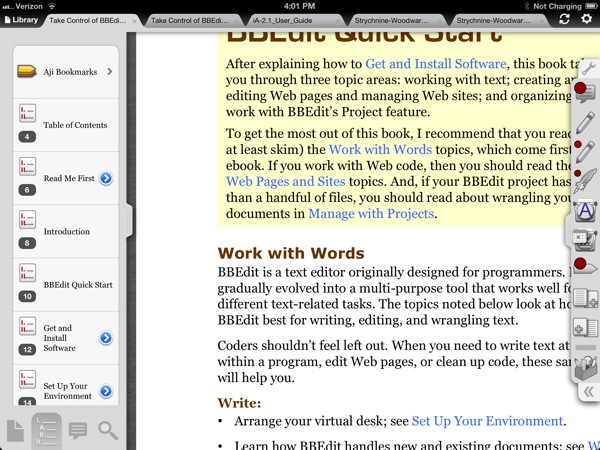The width and height of the screenshot is (600, 450).
Task: Click the Work with Words heading
Action: coord(291,253)
